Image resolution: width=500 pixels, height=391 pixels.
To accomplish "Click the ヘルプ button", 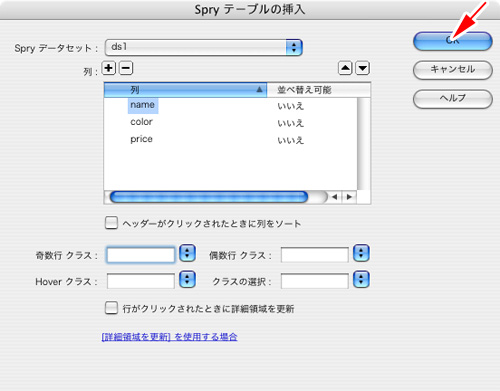I will [x=453, y=98].
